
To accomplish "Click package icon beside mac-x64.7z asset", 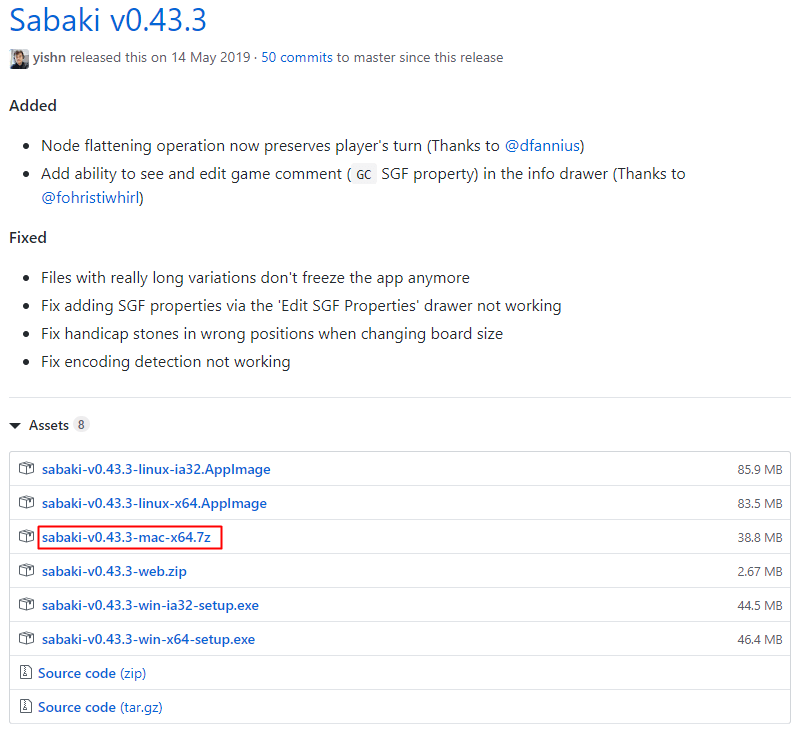I will coord(26,536).
